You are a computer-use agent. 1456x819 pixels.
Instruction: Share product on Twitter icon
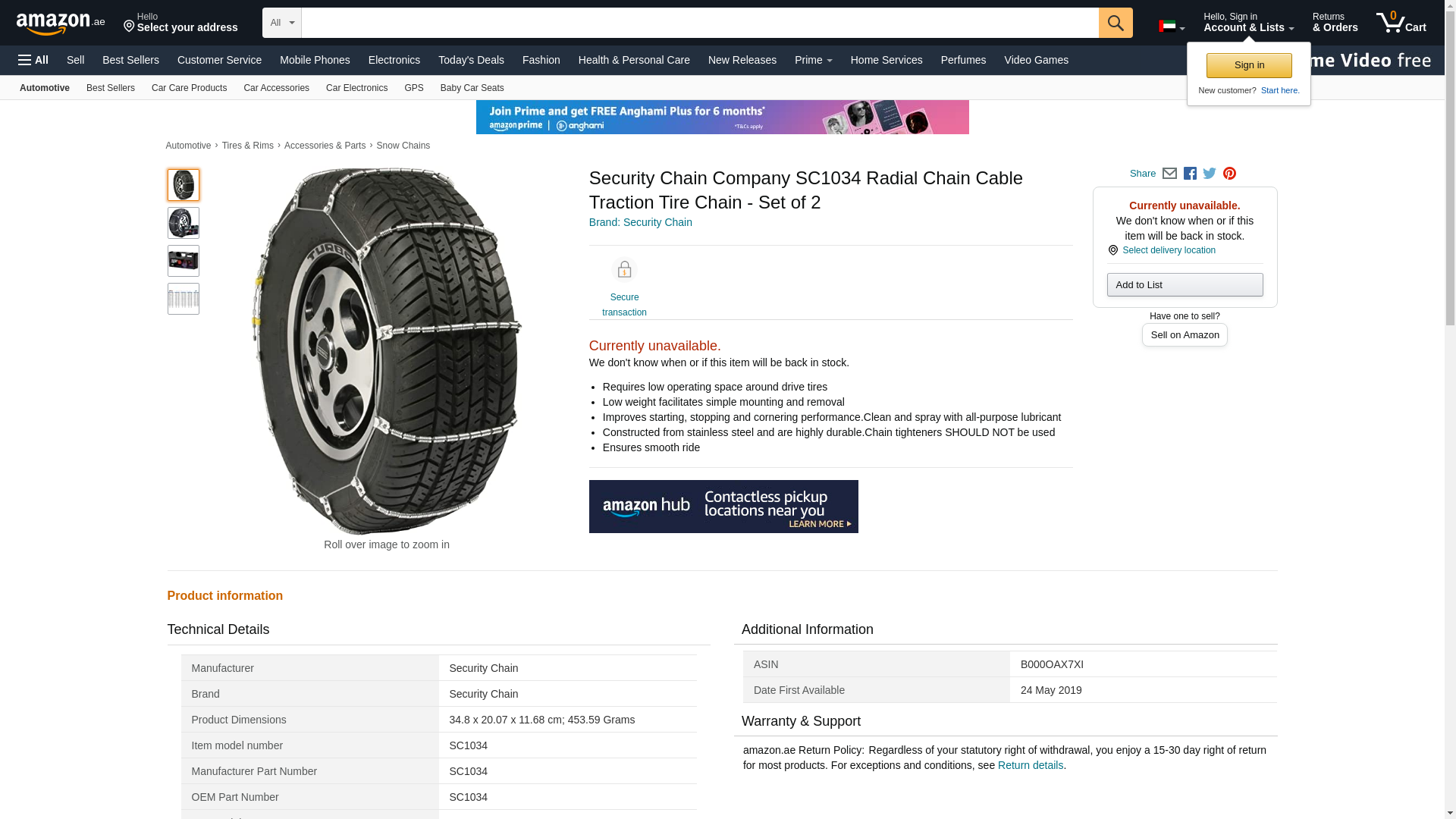(x=1210, y=174)
